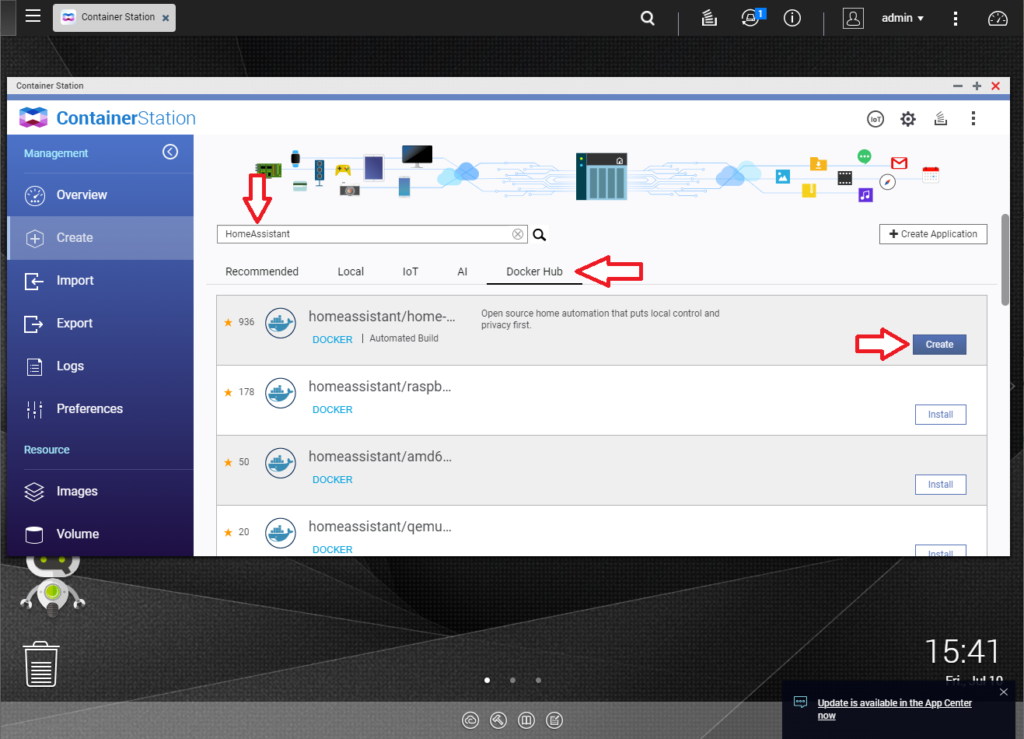Click the homeassistant/qemu... image title
The height and width of the screenshot is (739, 1024).
pyautogui.click(x=380, y=526)
